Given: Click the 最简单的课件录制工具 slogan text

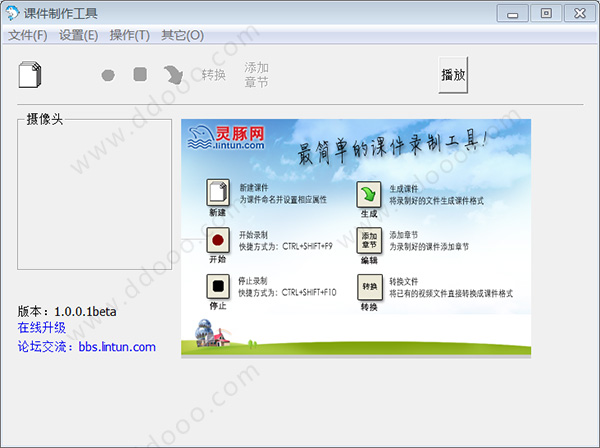Looking at the screenshot, I should click(x=392, y=147).
